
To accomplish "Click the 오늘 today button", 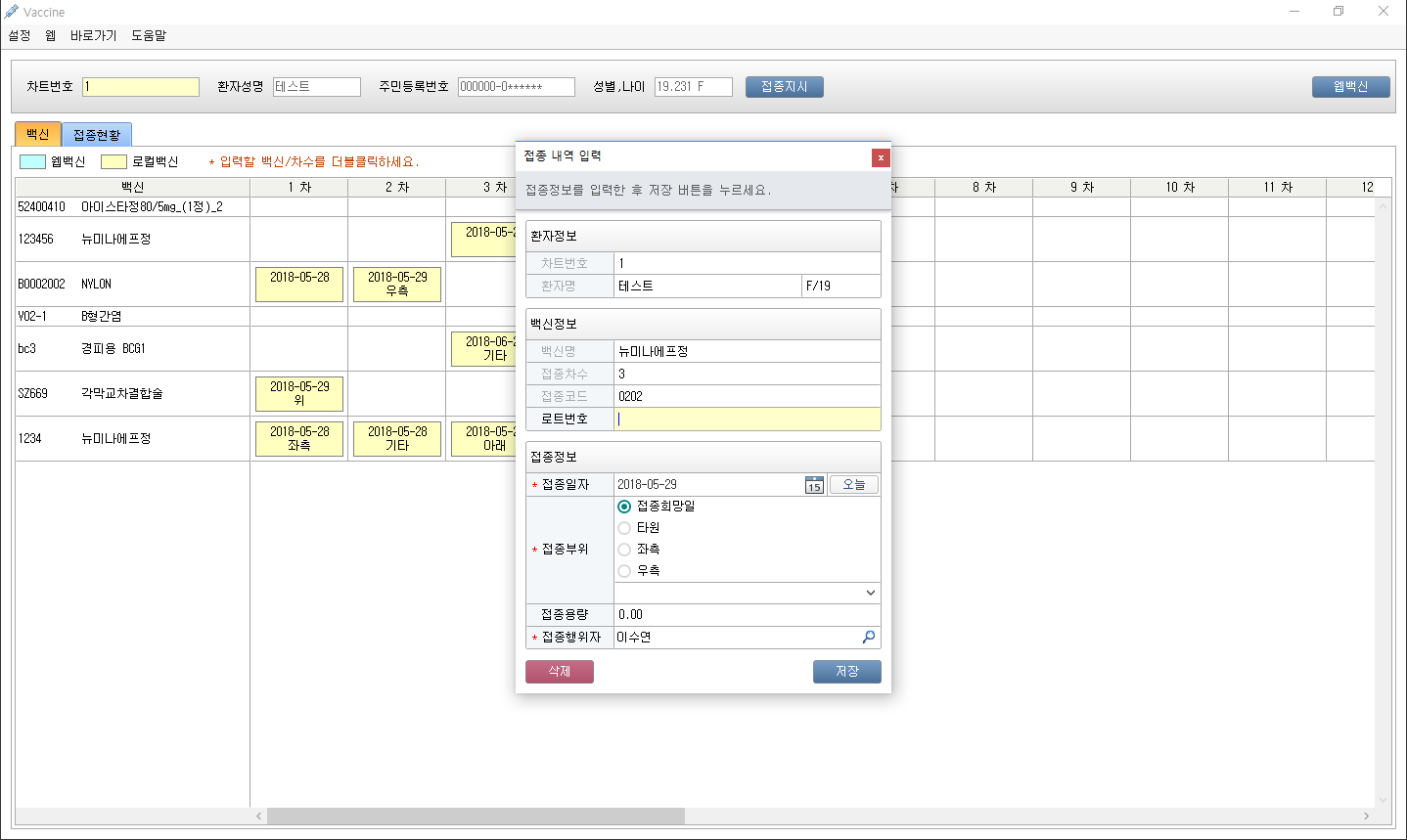I will [x=853, y=485].
